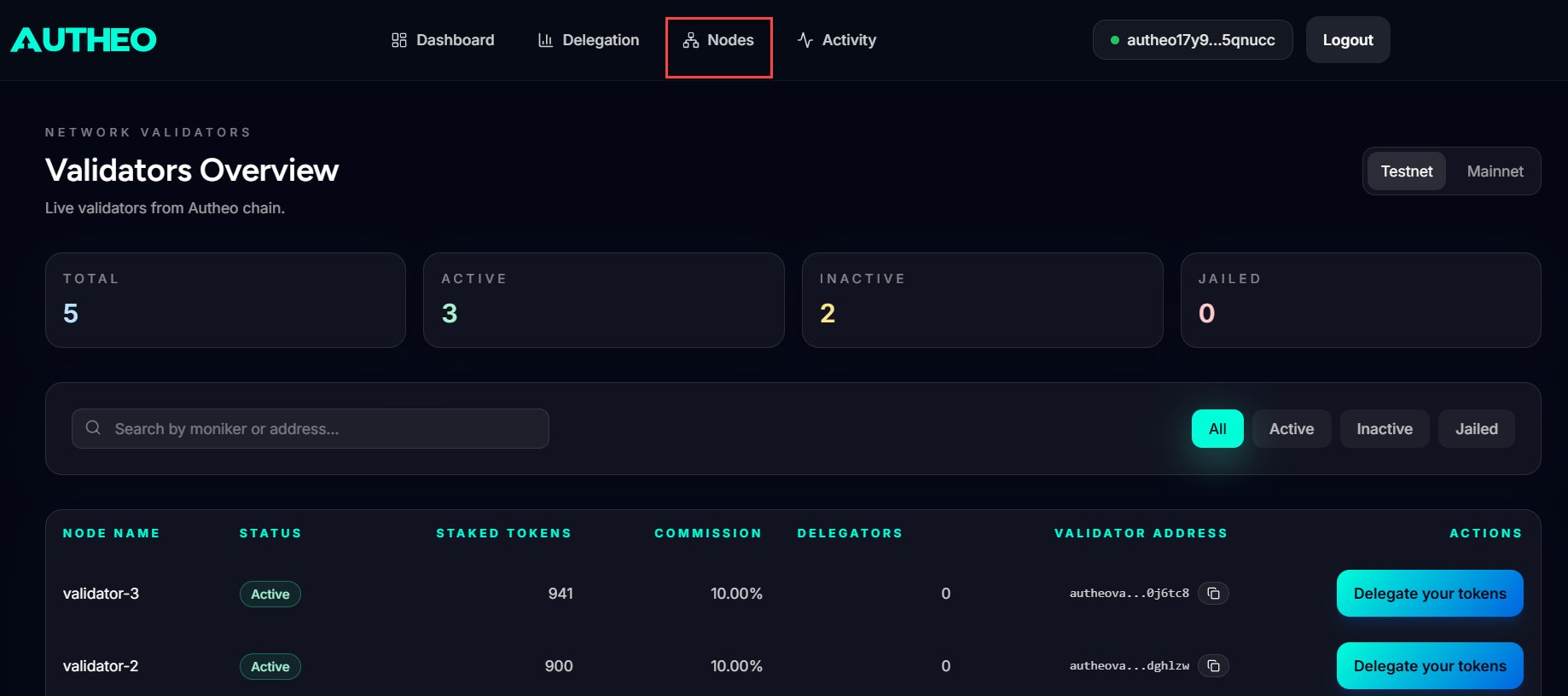The height and width of the screenshot is (696, 1568).
Task: Copy validator-2 address autheova...dghlzw
Action: pos(1213,665)
